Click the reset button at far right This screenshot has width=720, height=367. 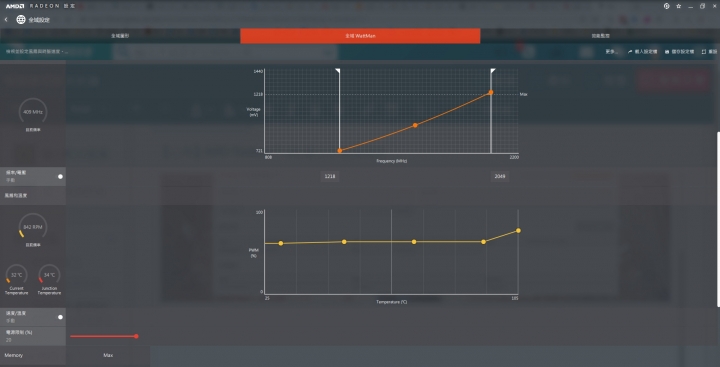coord(709,52)
